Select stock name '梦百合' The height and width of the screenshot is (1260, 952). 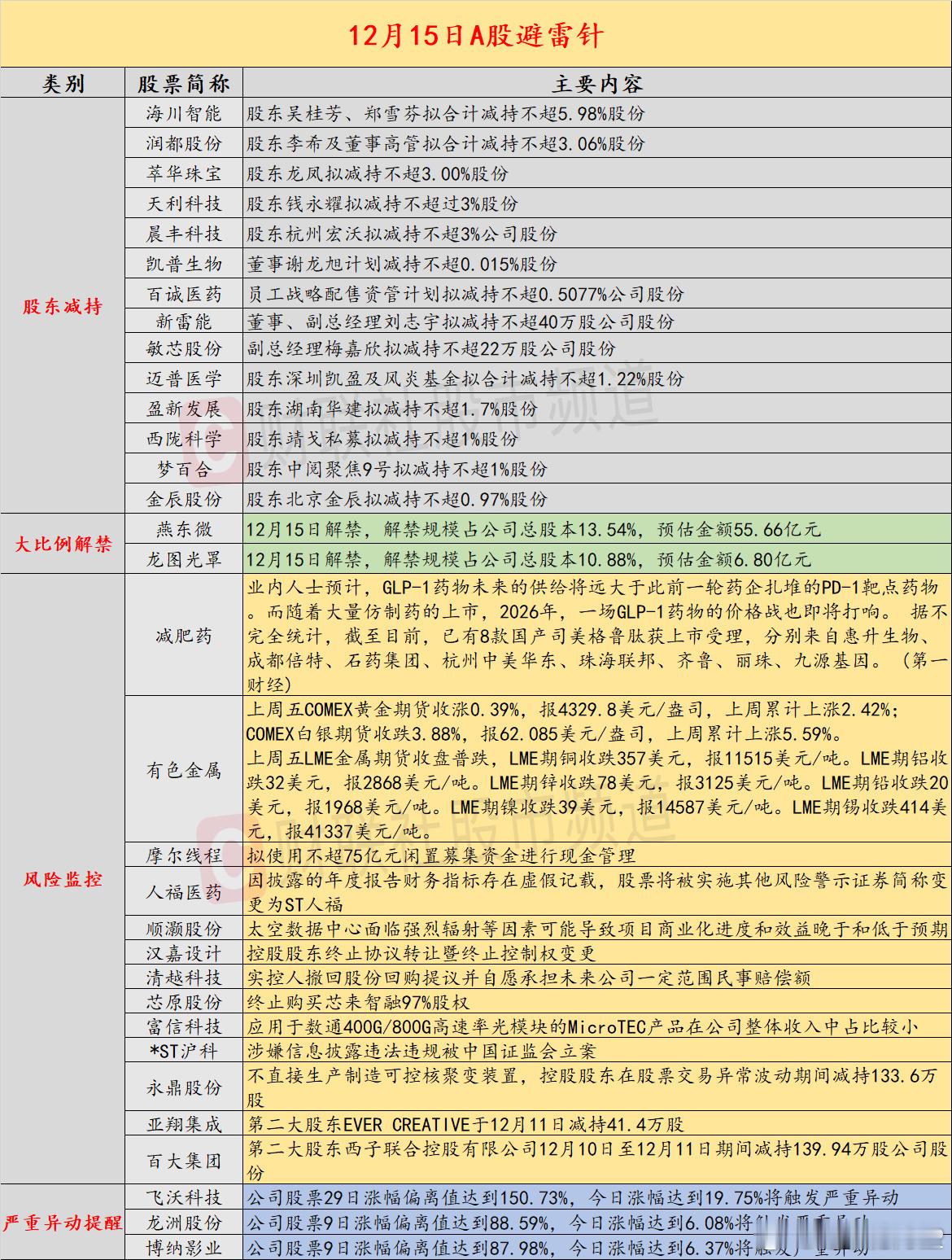[x=184, y=469]
